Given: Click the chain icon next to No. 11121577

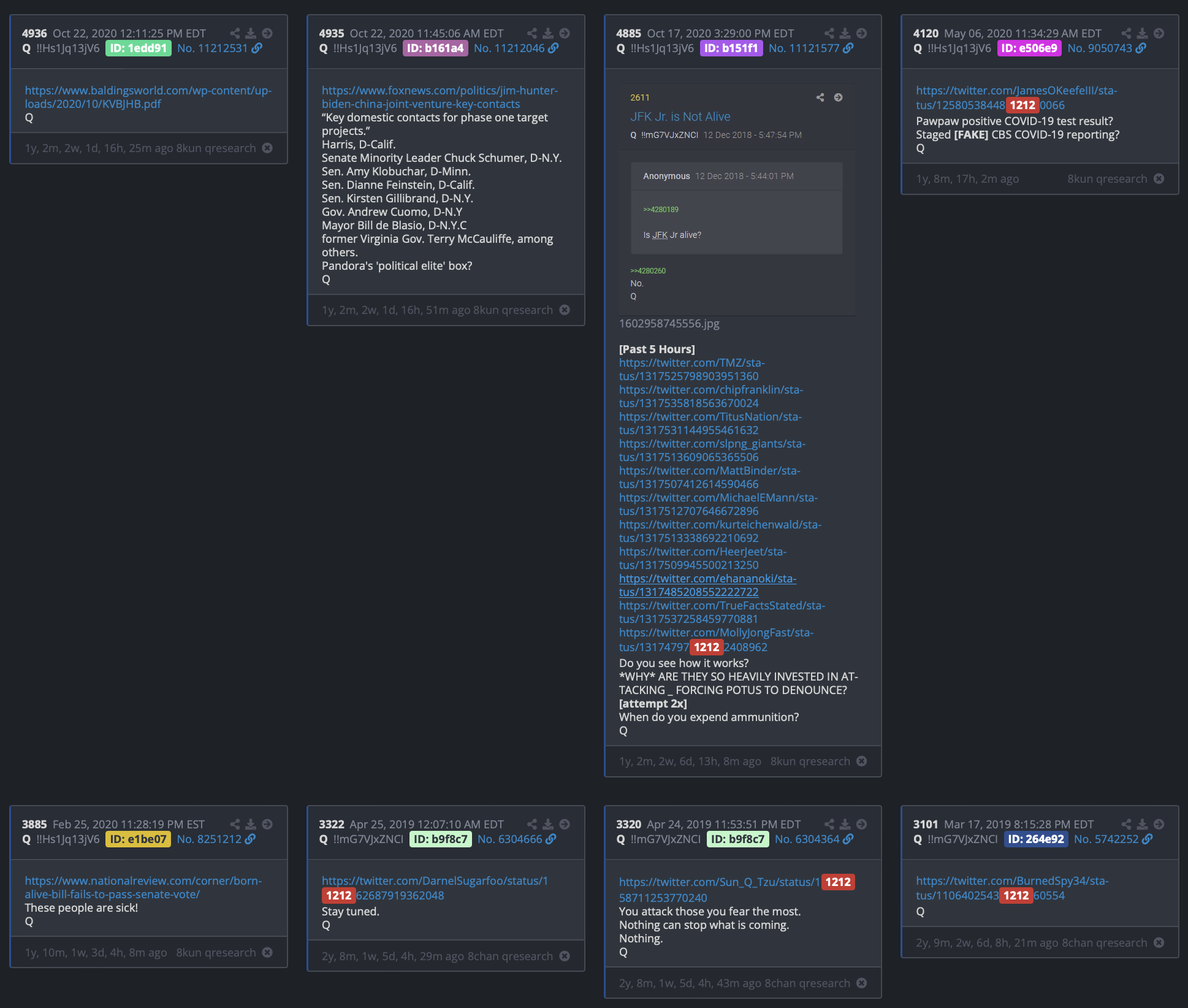Looking at the screenshot, I should point(848,48).
